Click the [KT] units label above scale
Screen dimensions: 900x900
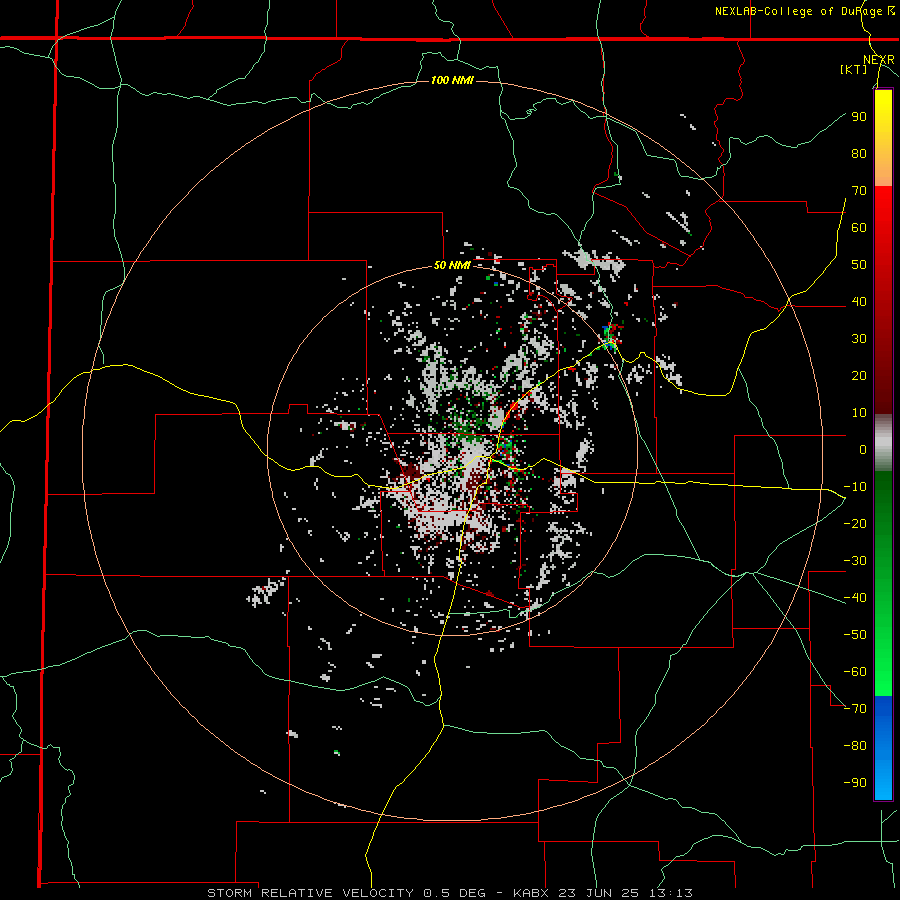click(854, 69)
